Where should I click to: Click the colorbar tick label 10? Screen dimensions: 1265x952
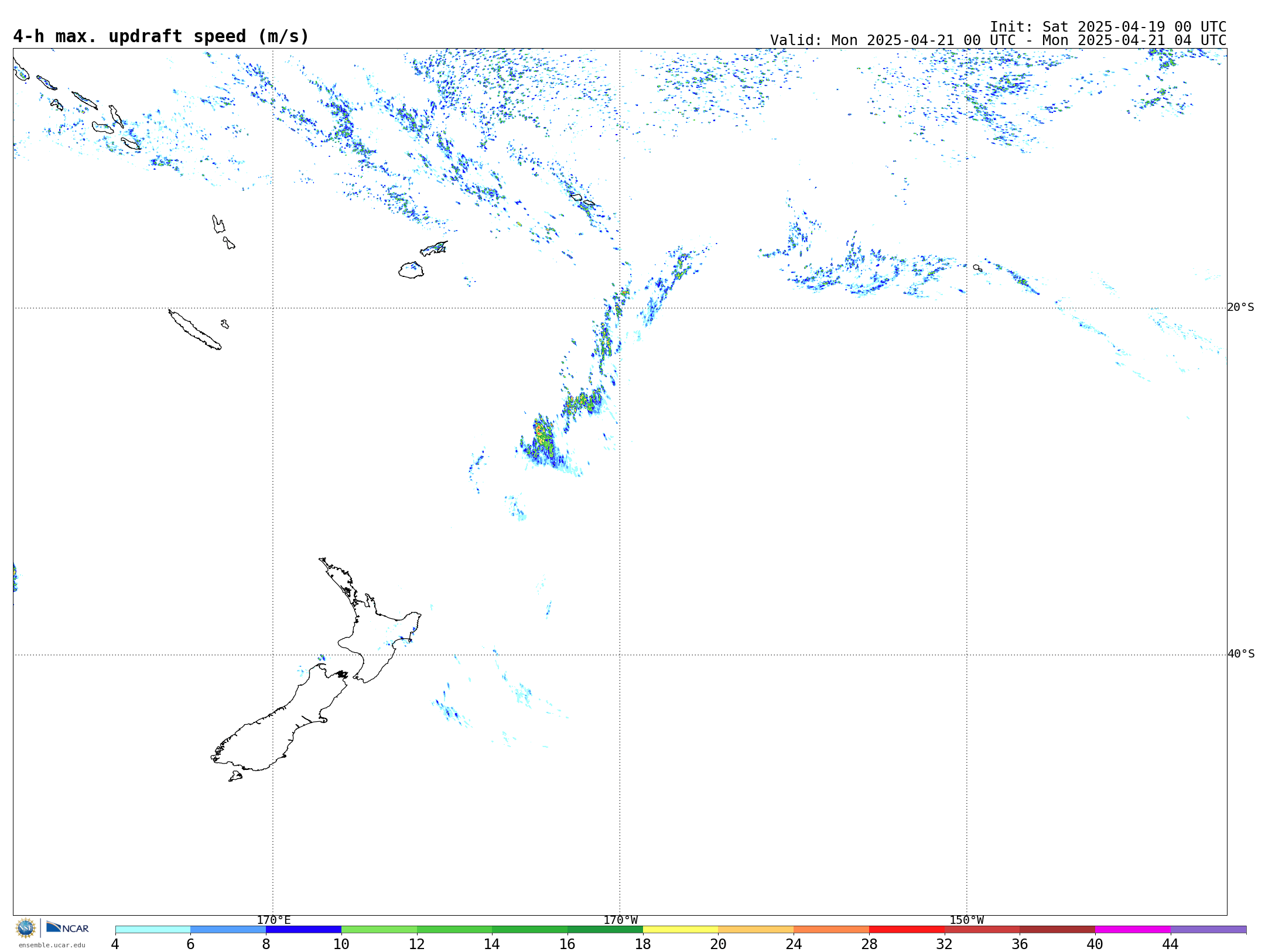tap(341, 944)
